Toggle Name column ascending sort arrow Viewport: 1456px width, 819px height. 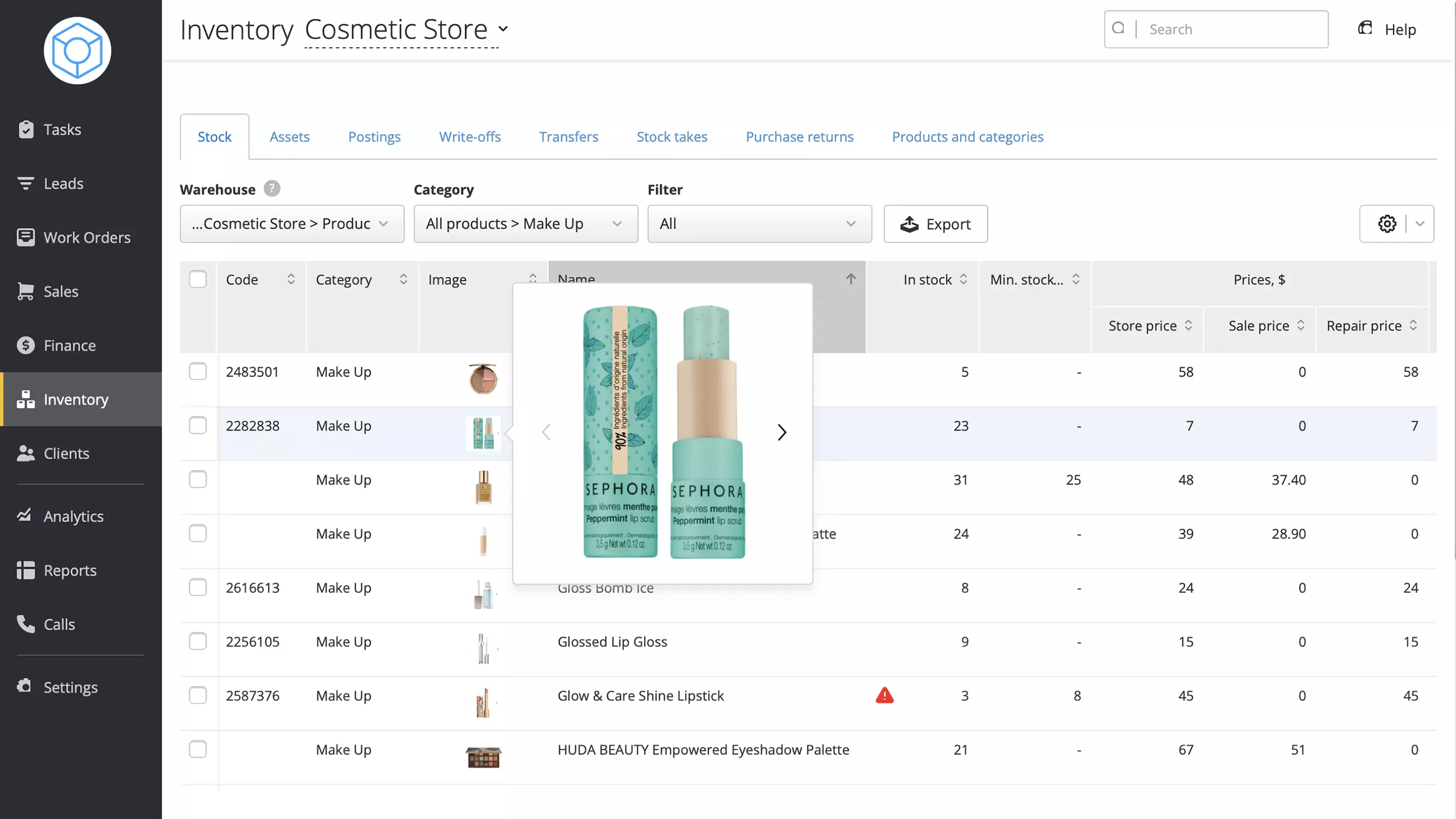(x=851, y=279)
